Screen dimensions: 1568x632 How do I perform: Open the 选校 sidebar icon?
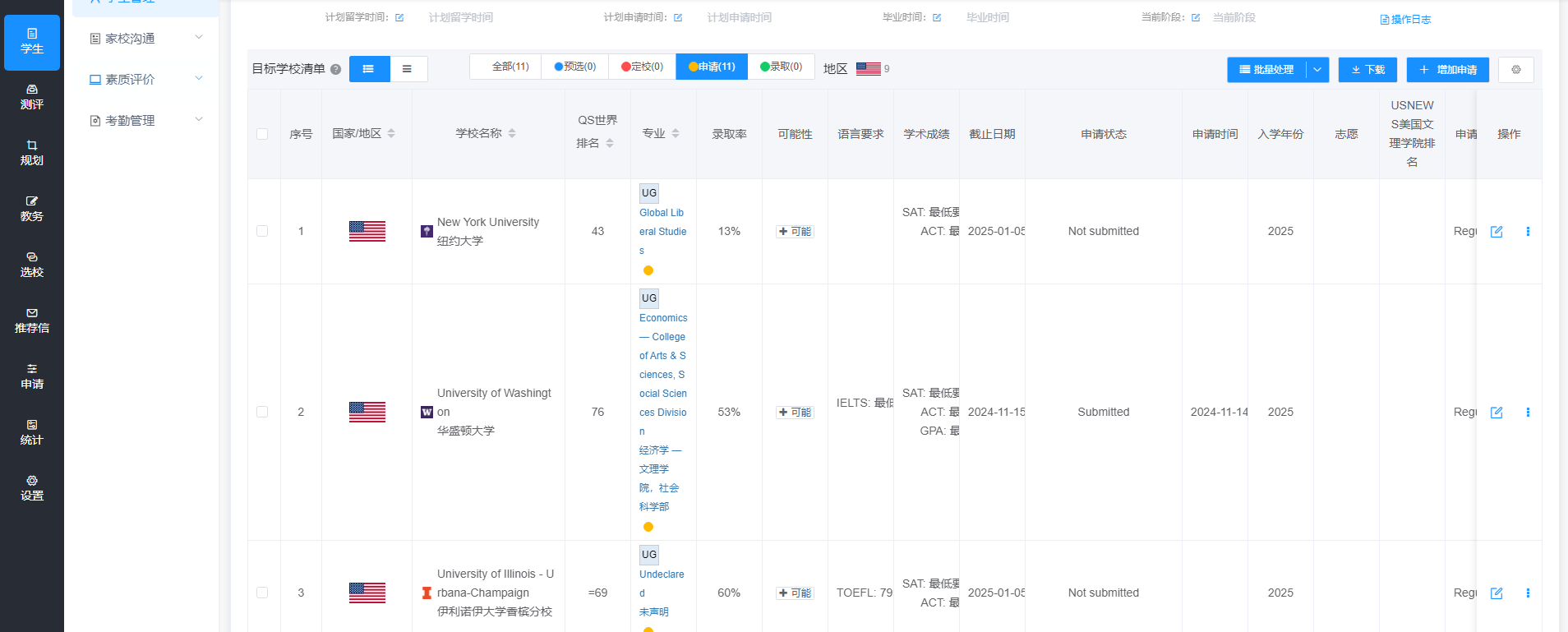pos(32,265)
